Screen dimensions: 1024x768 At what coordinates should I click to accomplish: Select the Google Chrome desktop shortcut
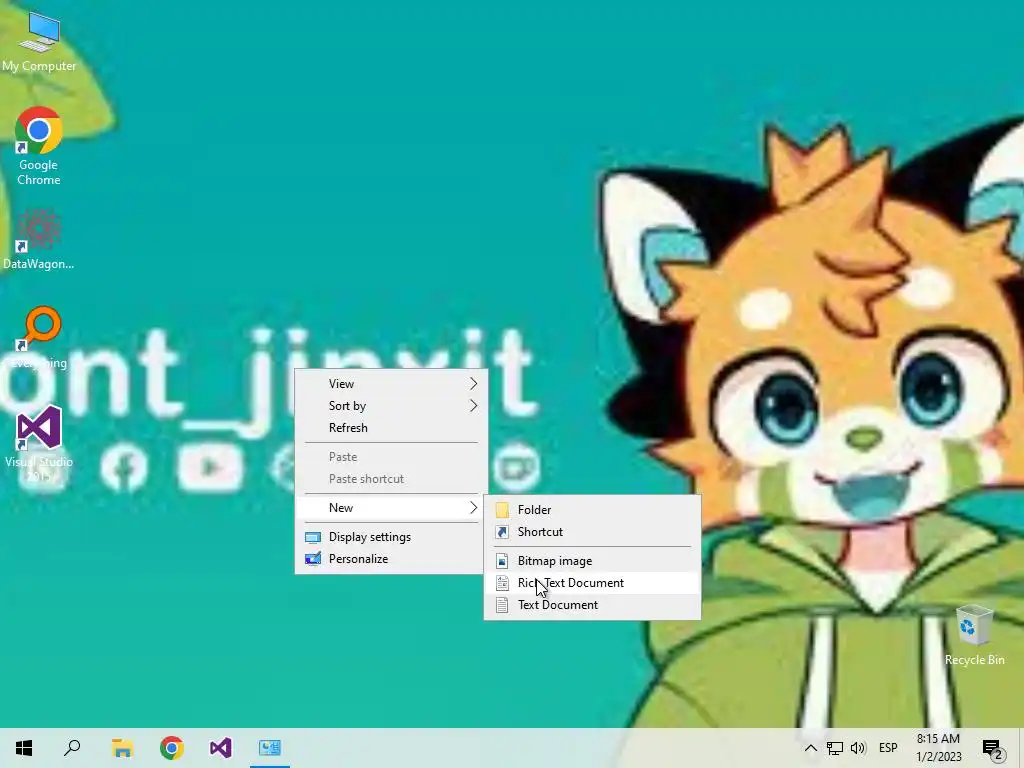click(x=39, y=146)
